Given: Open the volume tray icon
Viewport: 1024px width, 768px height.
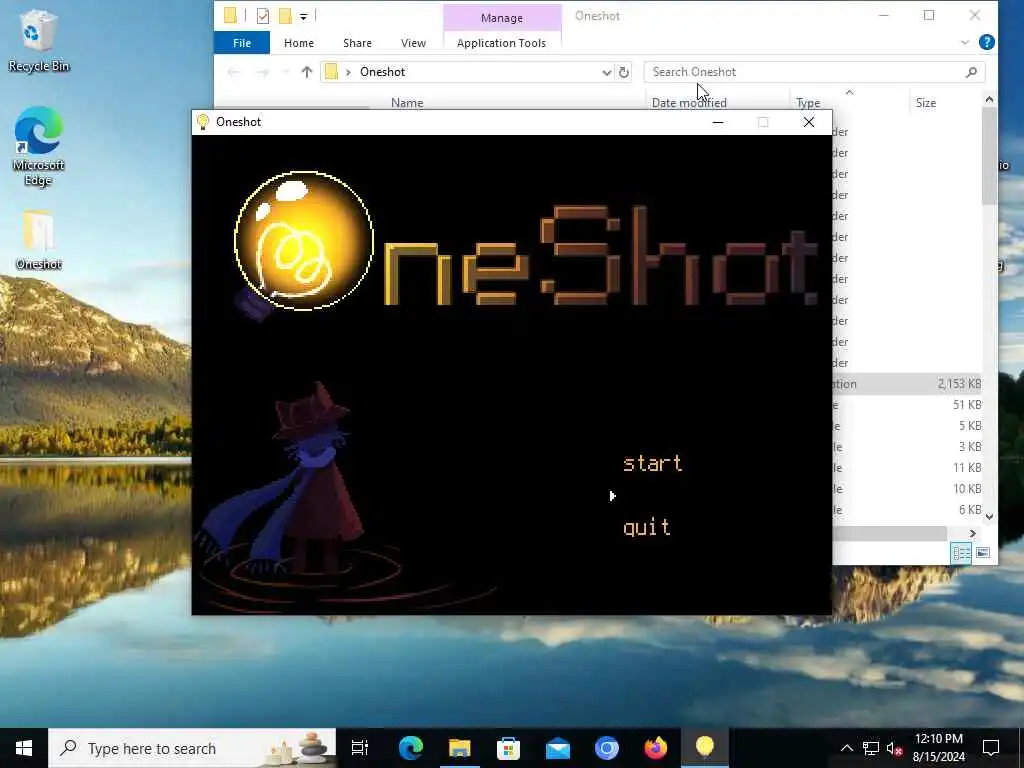Looking at the screenshot, I should coord(894,748).
